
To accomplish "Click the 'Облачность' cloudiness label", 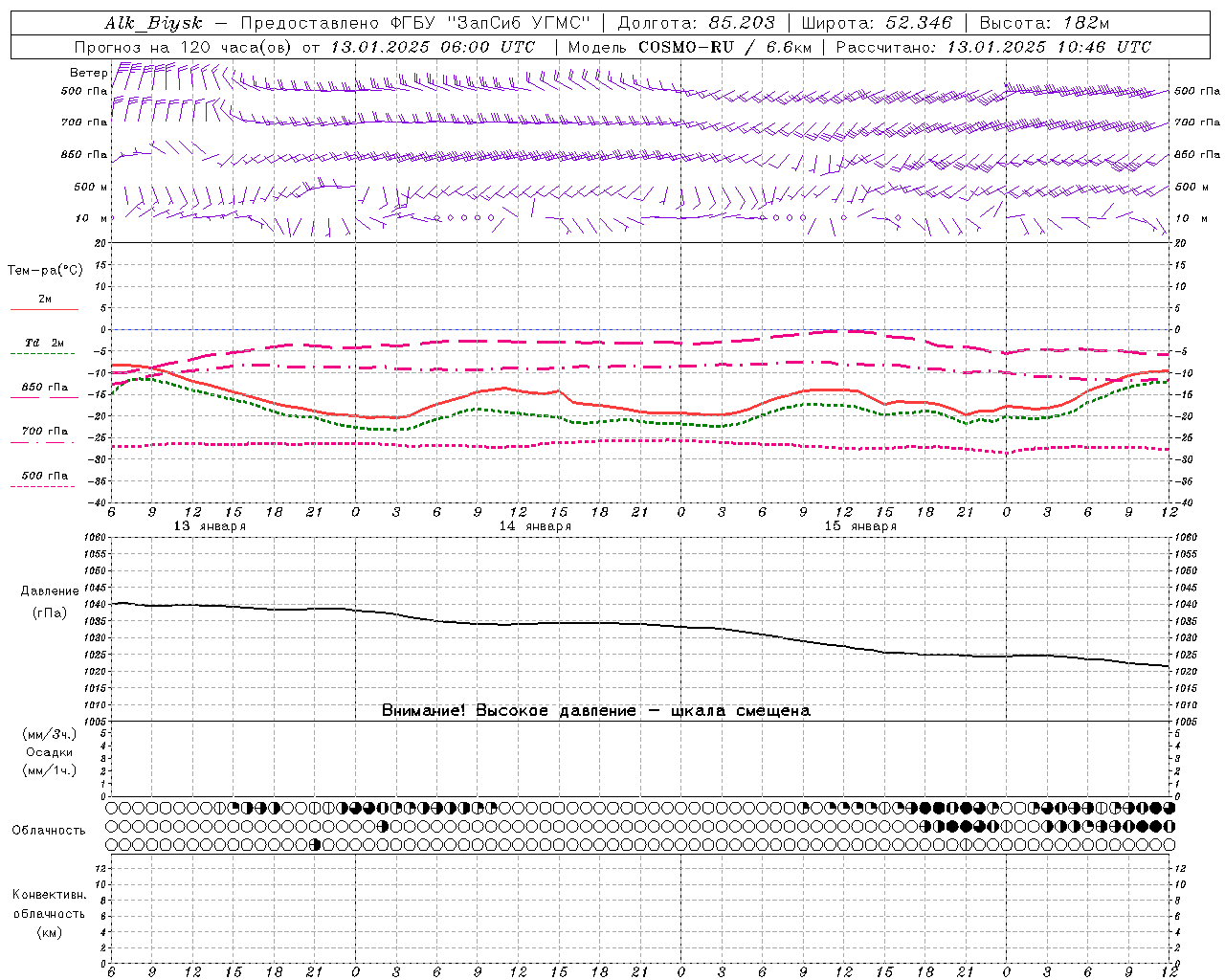I will 49,831.
